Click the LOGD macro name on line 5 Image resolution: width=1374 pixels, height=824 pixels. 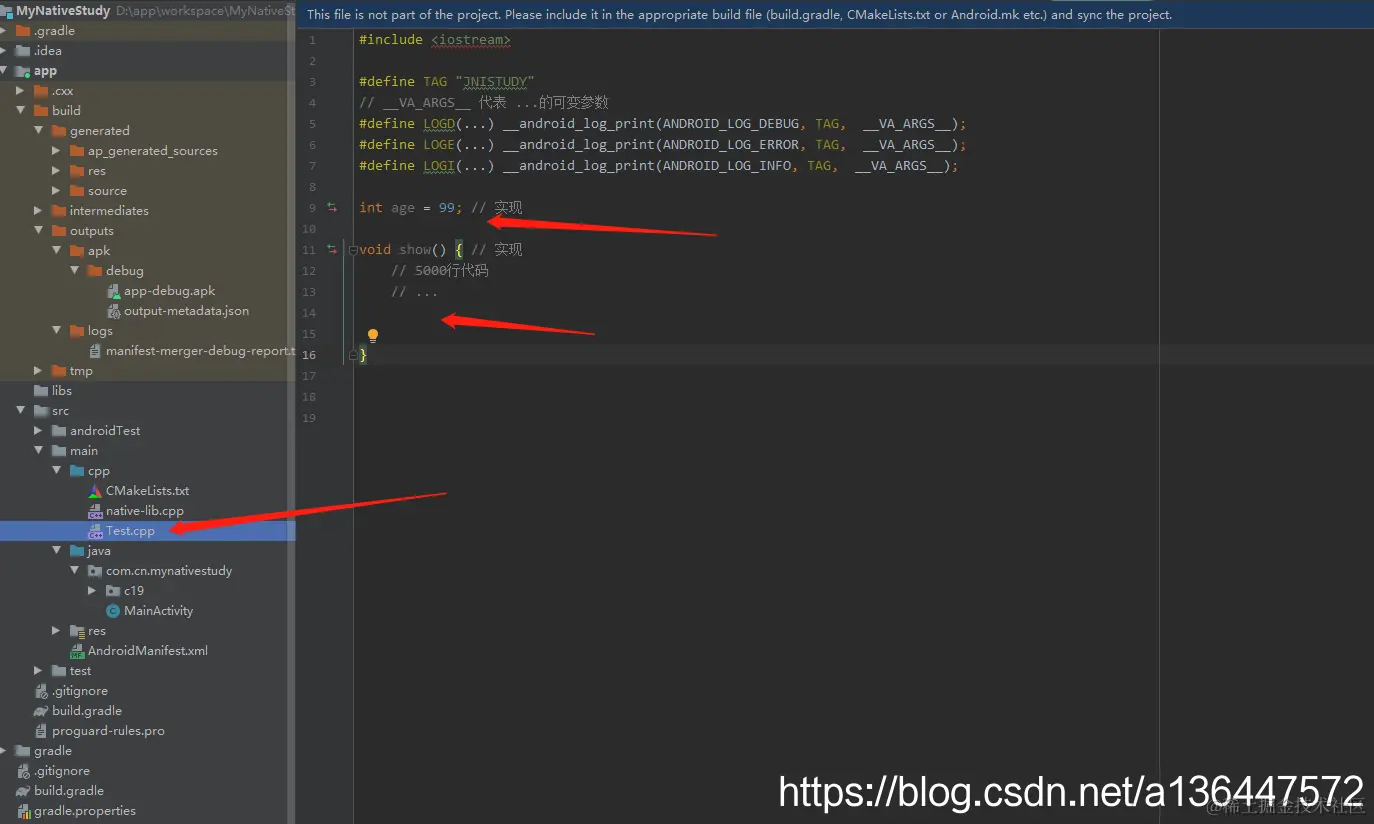click(x=439, y=124)
